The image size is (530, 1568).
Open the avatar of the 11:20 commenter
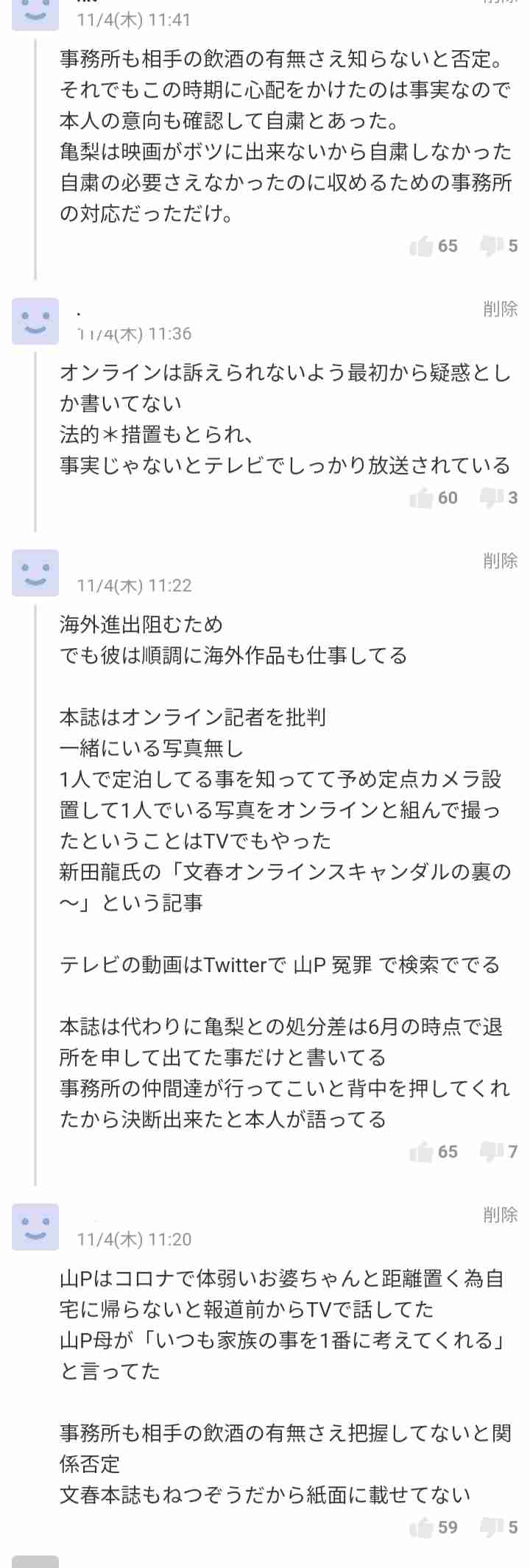[x=35, y=1227]
